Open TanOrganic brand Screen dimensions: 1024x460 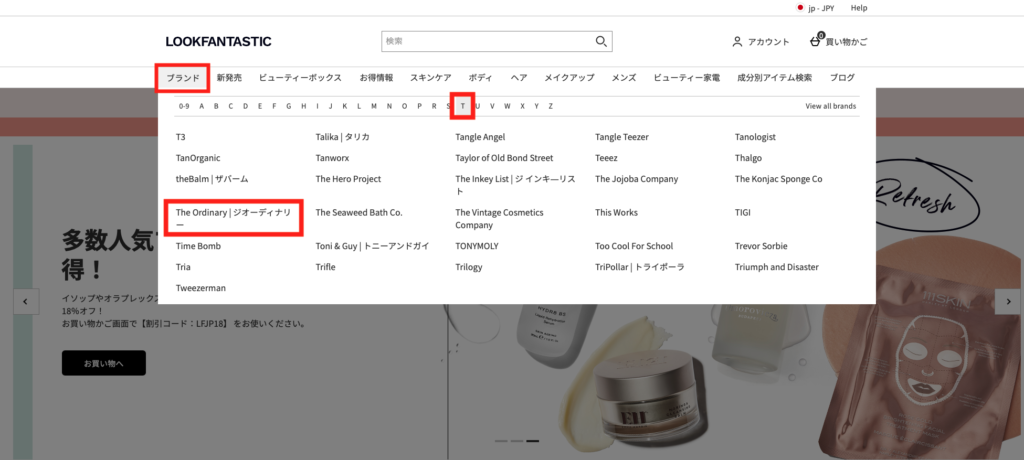tap(198, 158)
